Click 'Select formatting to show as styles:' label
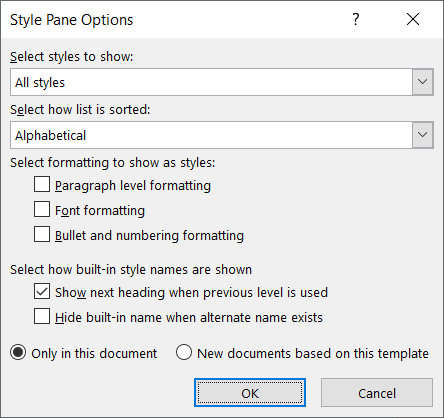Image resolution: width=444 pixels, height=418 pixels. pos(113,163)
